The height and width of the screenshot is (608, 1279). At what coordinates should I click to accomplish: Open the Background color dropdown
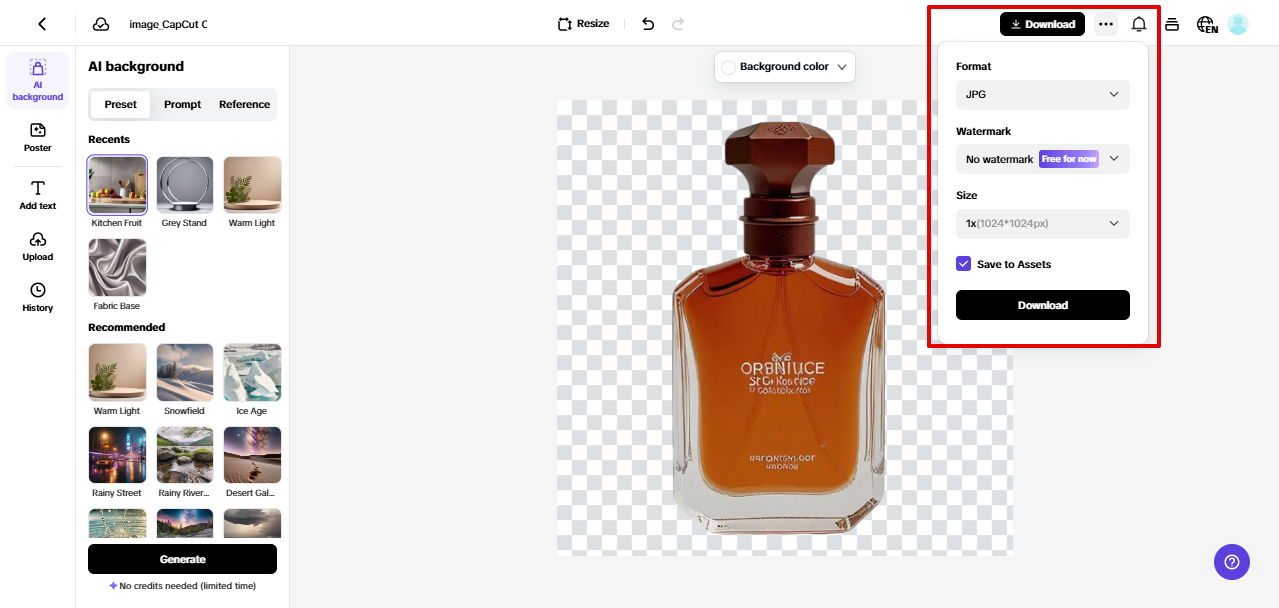[x=785, y=67]
